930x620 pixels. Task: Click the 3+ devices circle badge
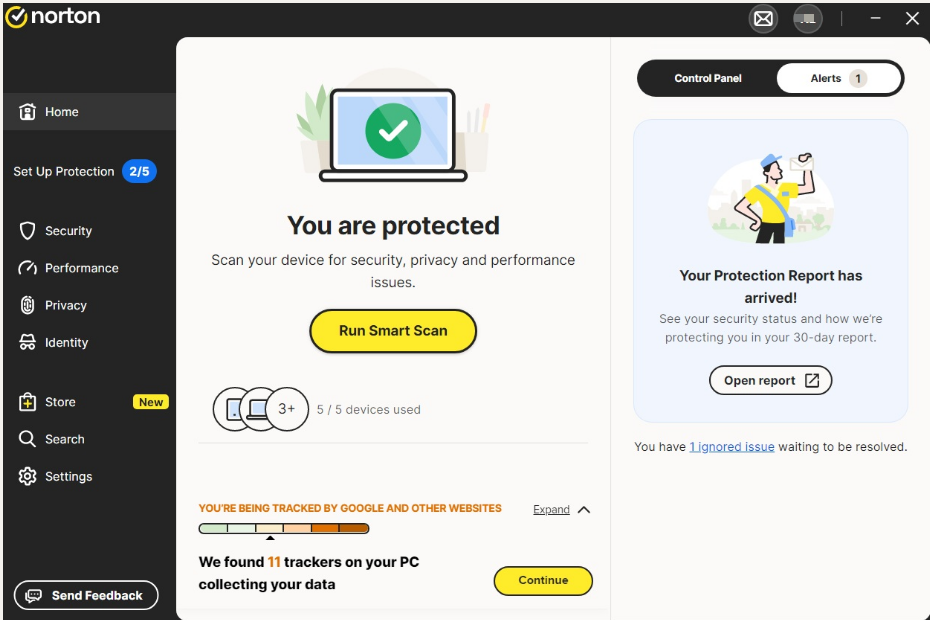287,409
